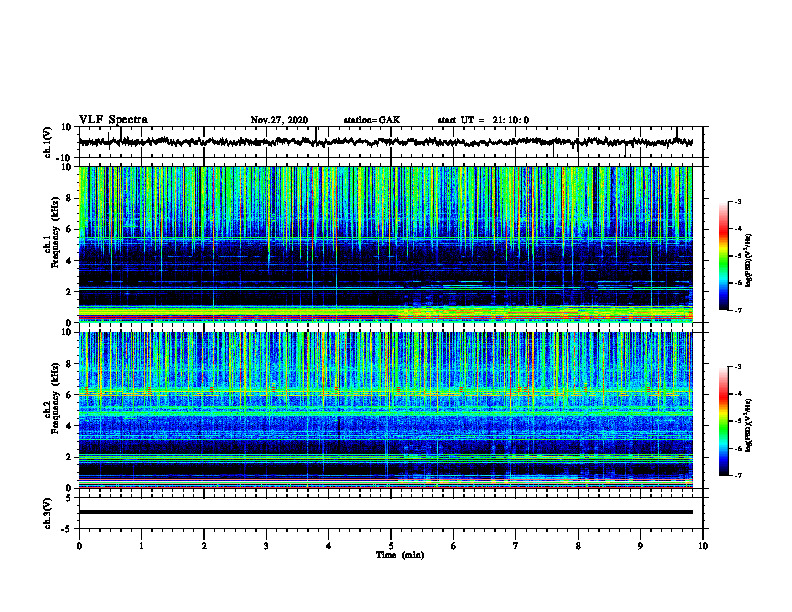792x612 pixels.
Task: Click the ch.1 spectrogram color scale bar
Action: (x=723, y=256)
